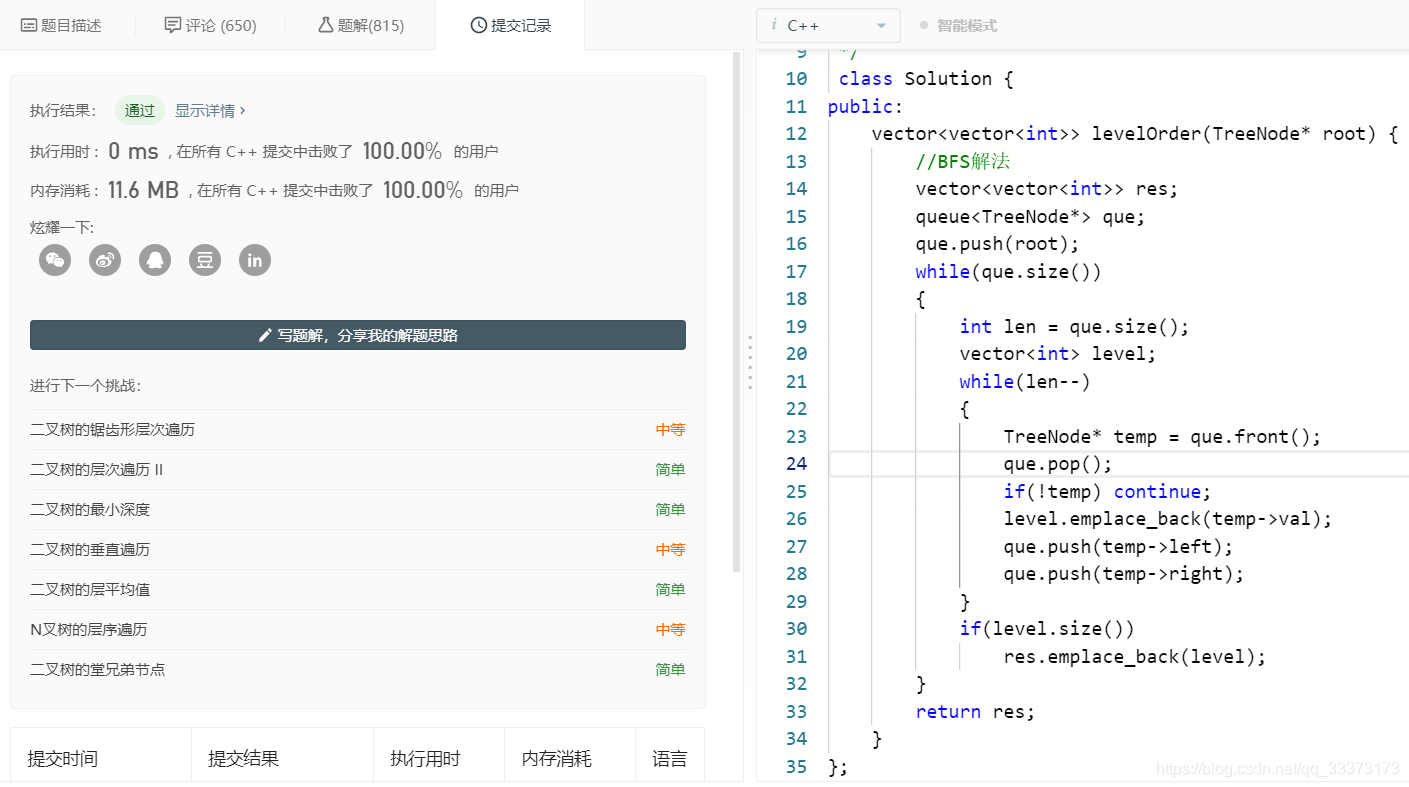Place cursor on que.pop(); line
This screenshot has width=1409, height=787.
point(1058,464)
